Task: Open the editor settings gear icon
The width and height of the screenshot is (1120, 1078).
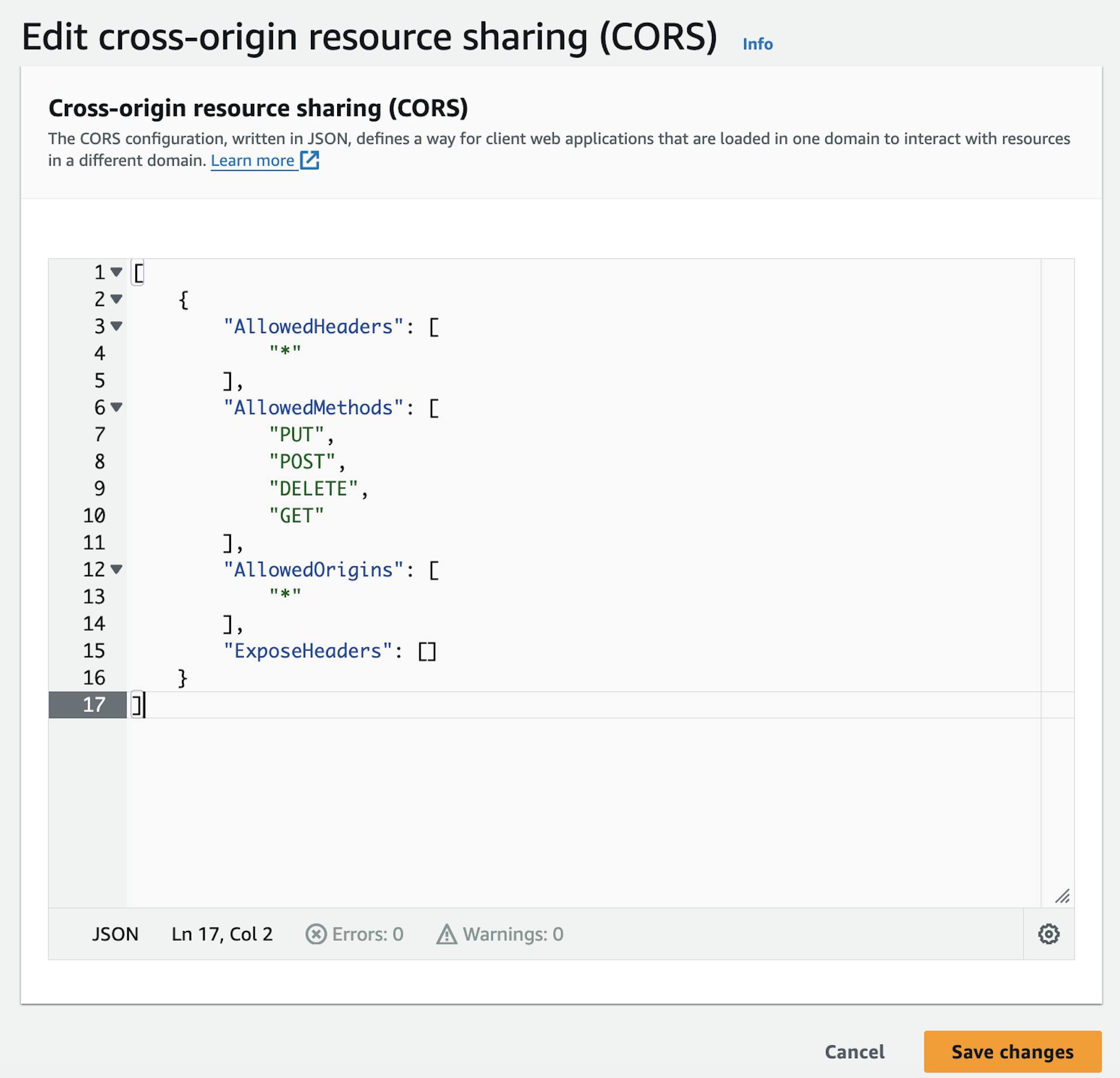Action: (1048, 934)
